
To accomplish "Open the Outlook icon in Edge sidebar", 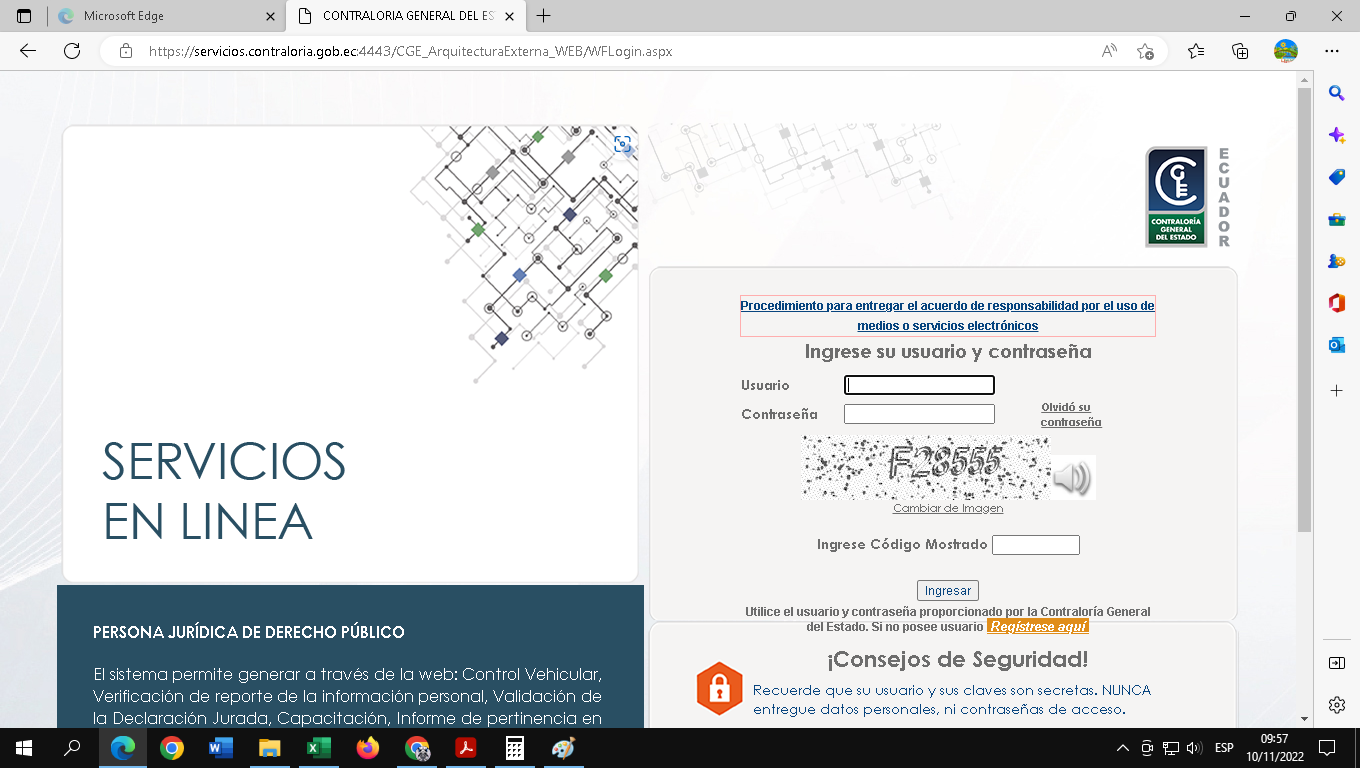I will click(x=1336, y=345).
